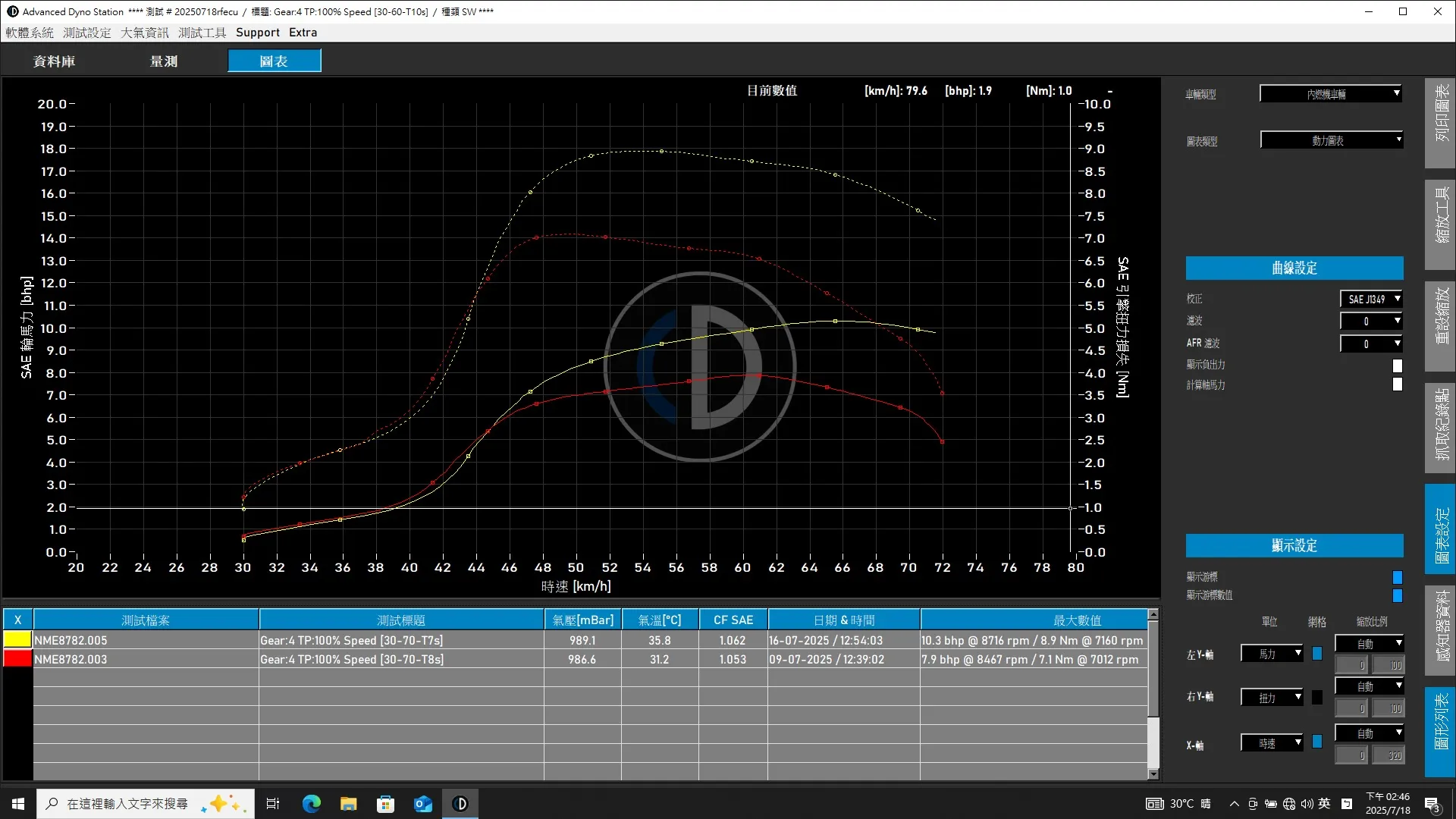
Task: Open Microsoft Store from the taskbar
Action: click(385, 804)
